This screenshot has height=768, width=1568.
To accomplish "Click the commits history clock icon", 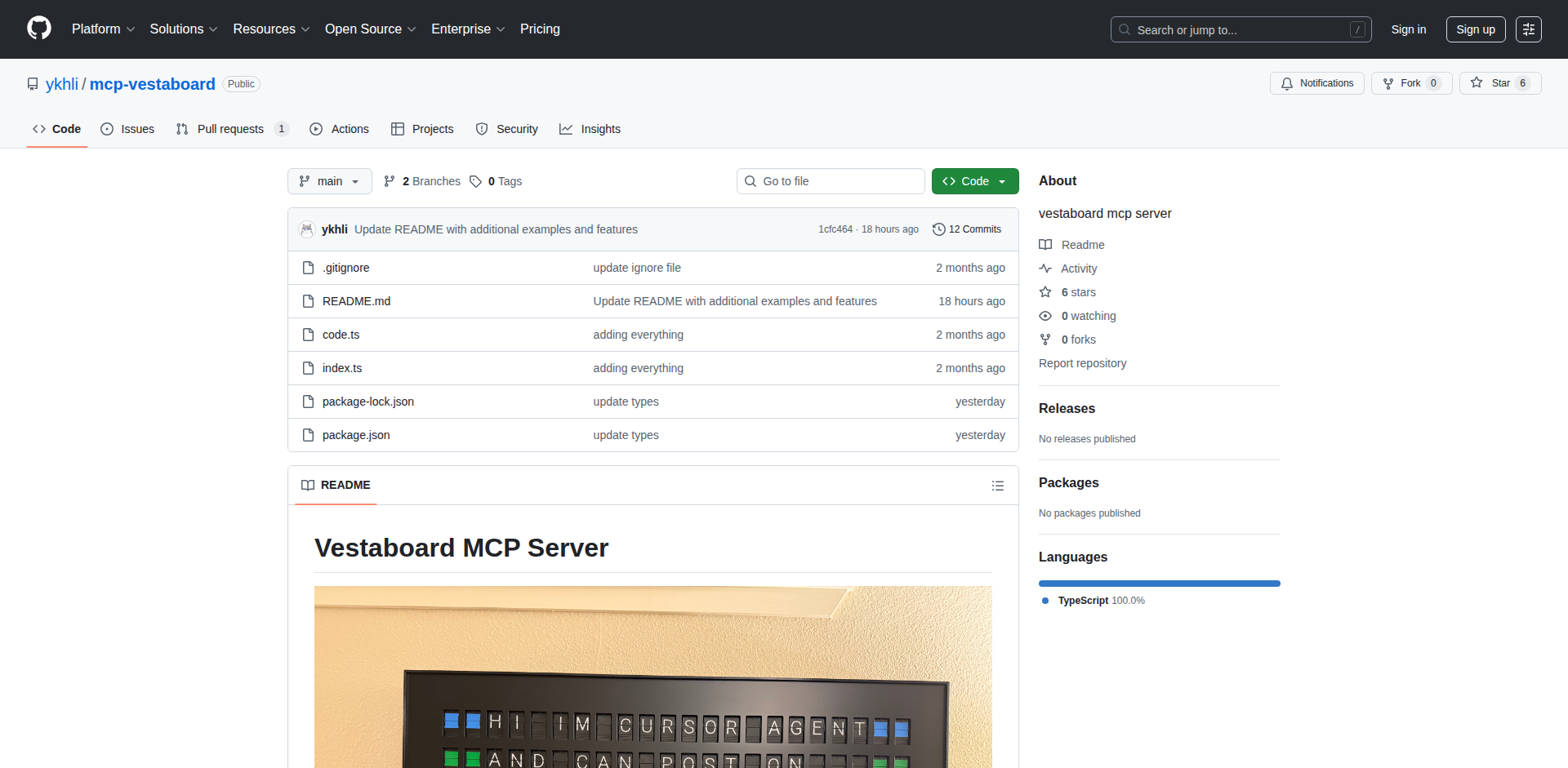I will pyautogui.click(x=939, y=229).
